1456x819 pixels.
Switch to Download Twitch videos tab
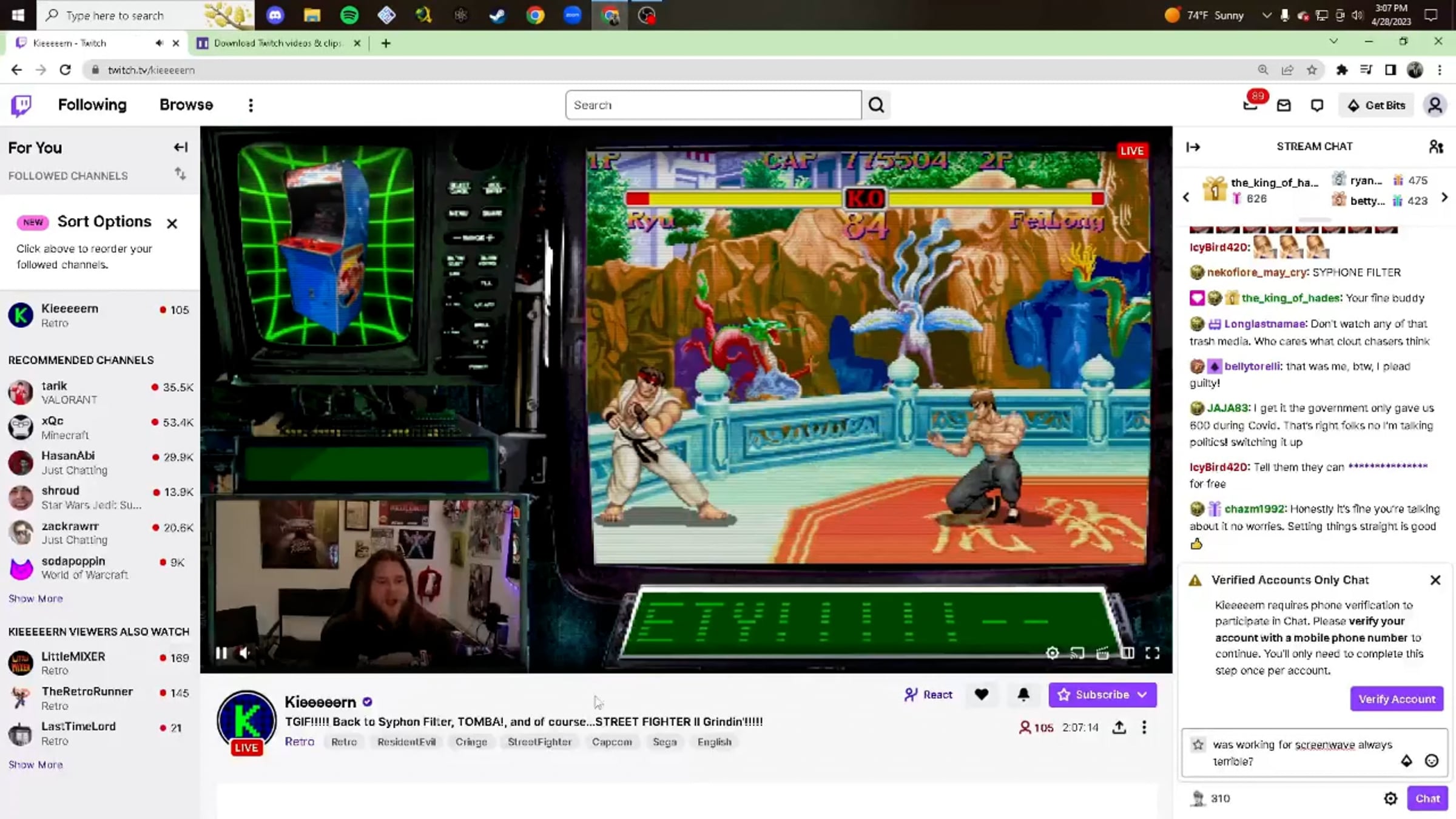coord(277,43)
